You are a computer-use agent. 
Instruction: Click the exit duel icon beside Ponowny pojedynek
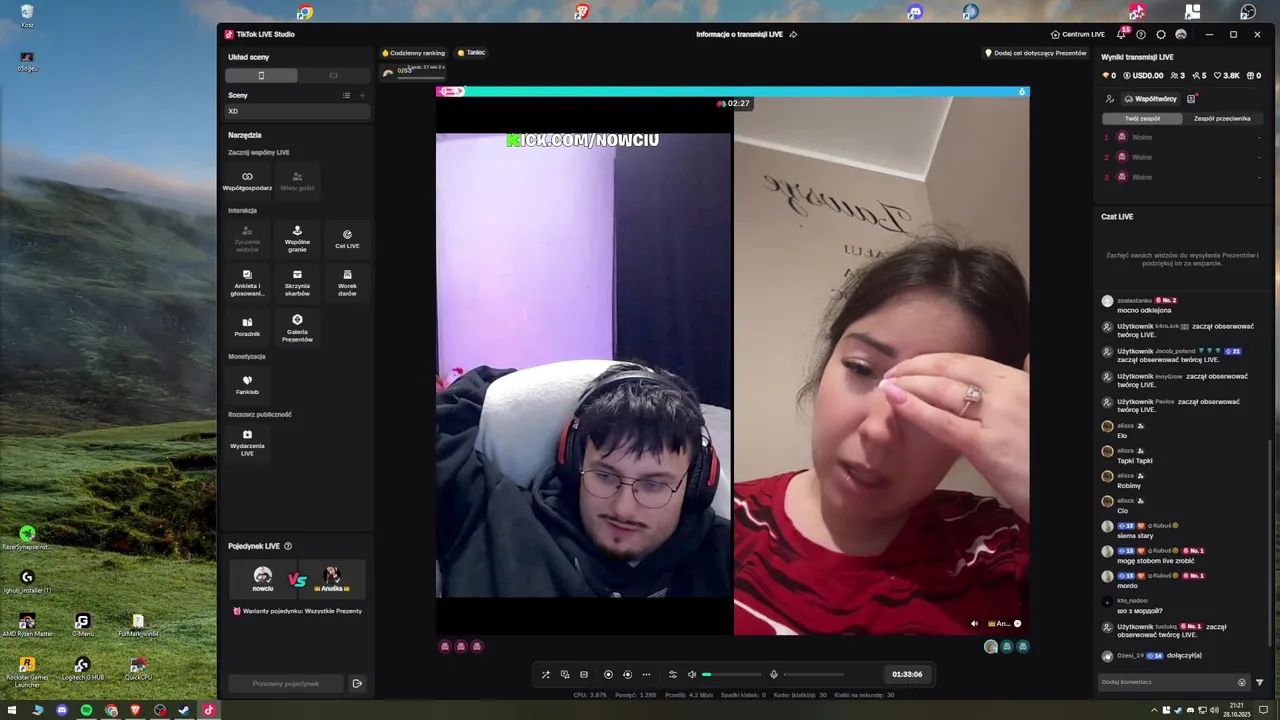[x=357, y=683]
